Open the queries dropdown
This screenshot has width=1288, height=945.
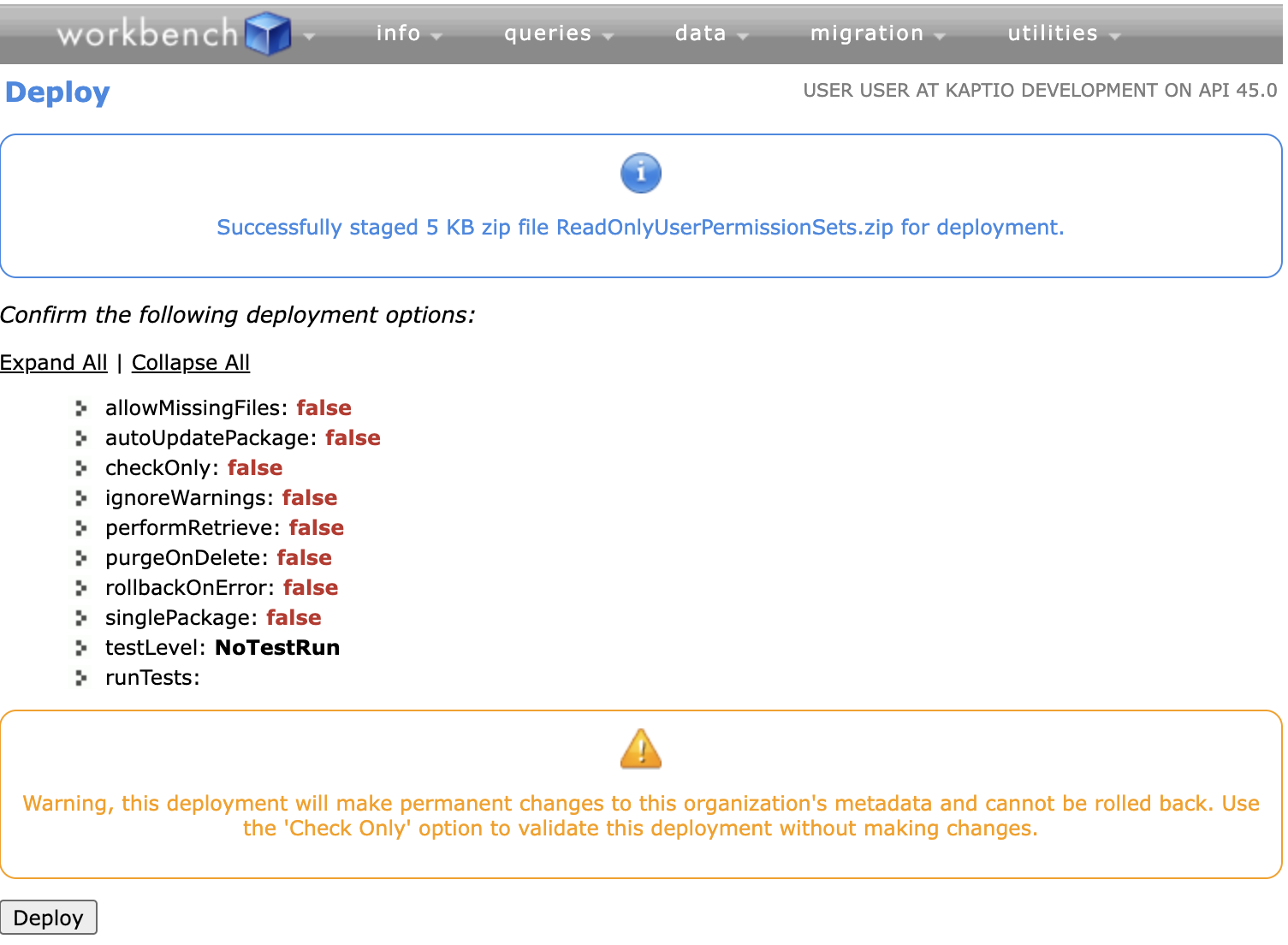tap(549, 33)
